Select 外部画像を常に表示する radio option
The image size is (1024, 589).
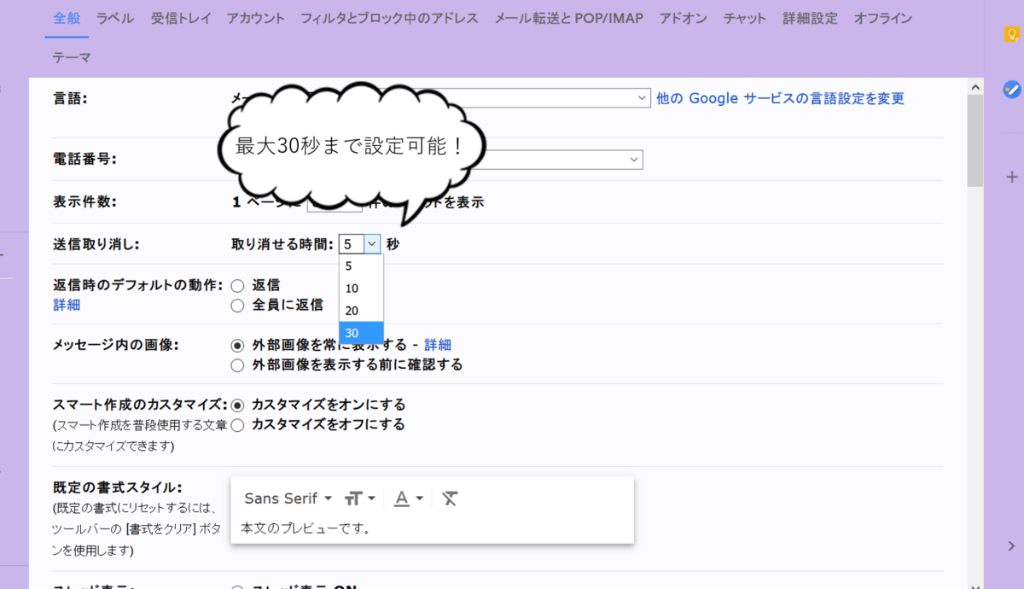(237, 345)
